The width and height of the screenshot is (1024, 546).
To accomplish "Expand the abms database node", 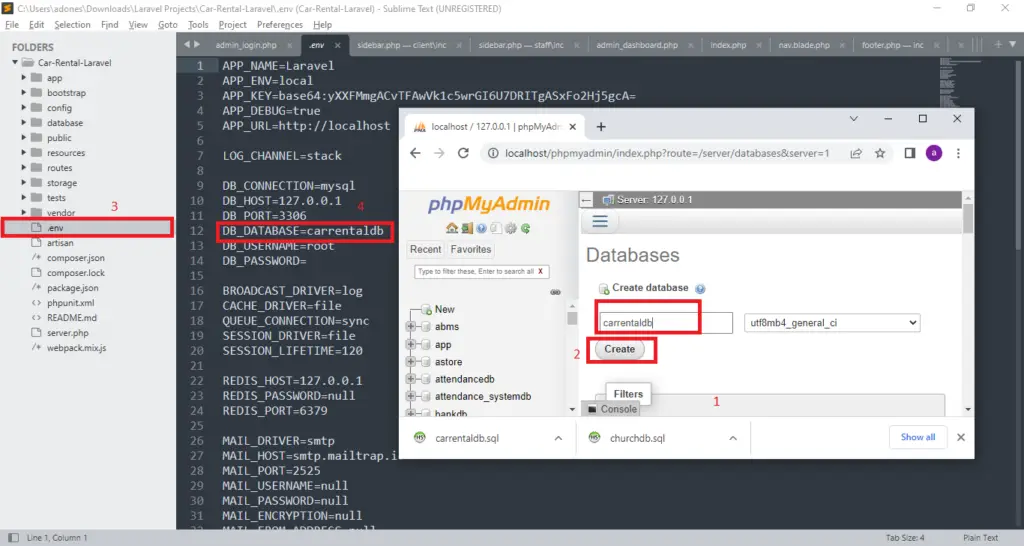I will click(411, 327).
